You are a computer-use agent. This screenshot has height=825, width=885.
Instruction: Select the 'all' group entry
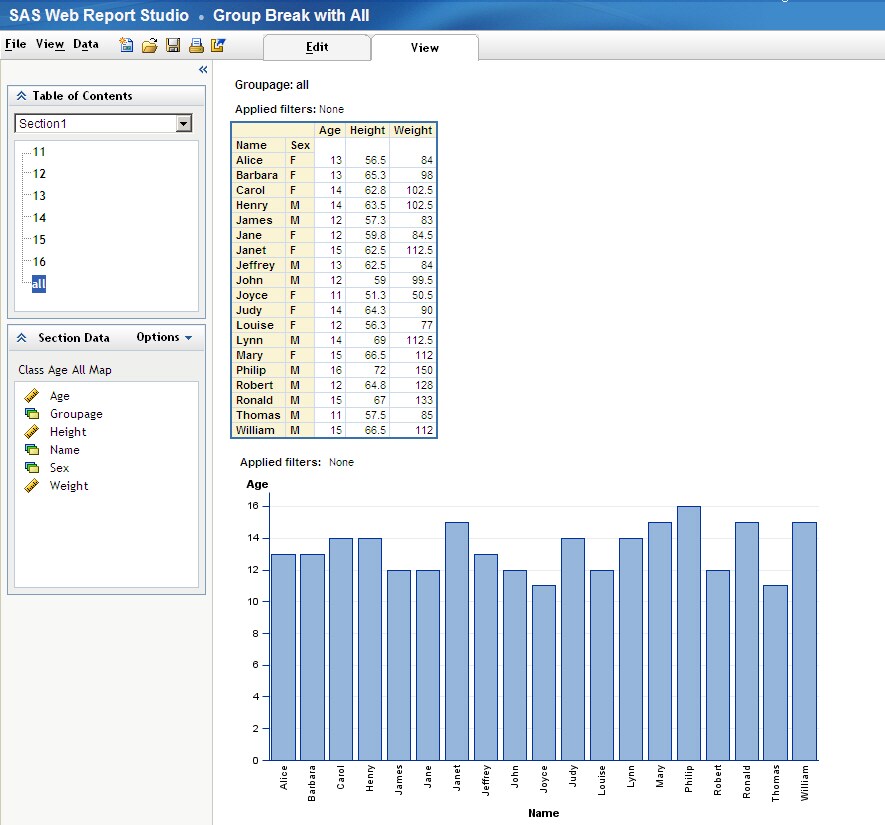point(39,284)
